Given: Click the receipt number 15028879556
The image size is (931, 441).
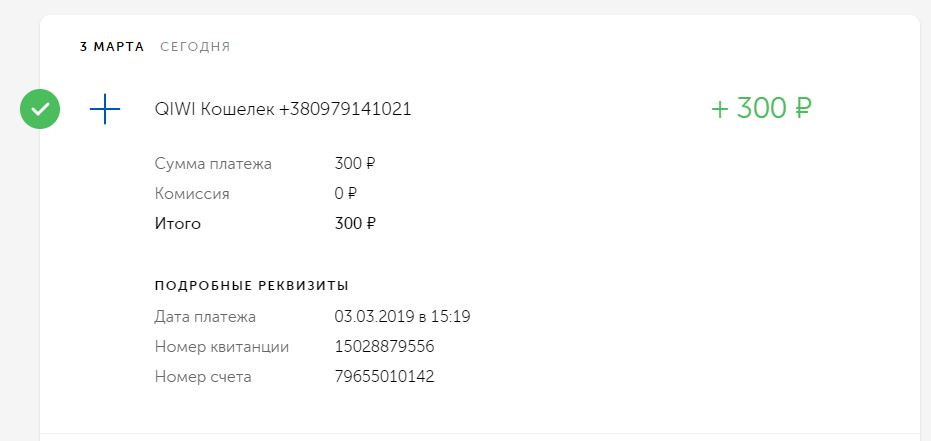Looking at the screenshot, I should 384,347.
